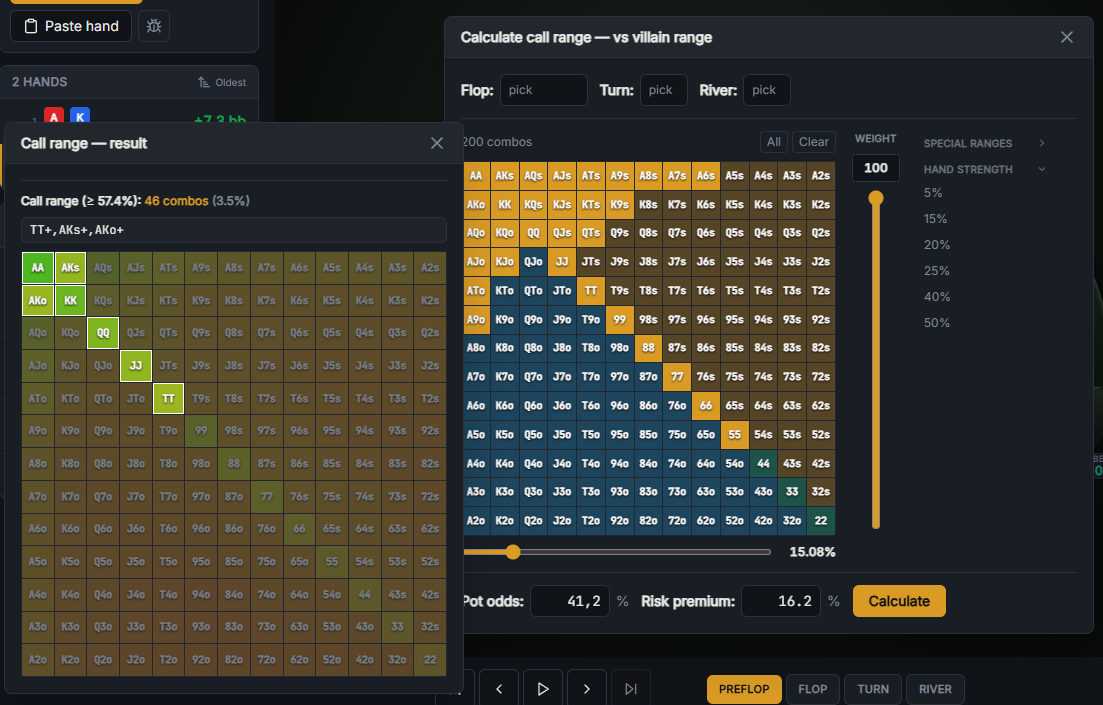This screenshot has width=1103, height=705.
Task: Toggle 22 in the villain range grid
Action: [821, 521]
